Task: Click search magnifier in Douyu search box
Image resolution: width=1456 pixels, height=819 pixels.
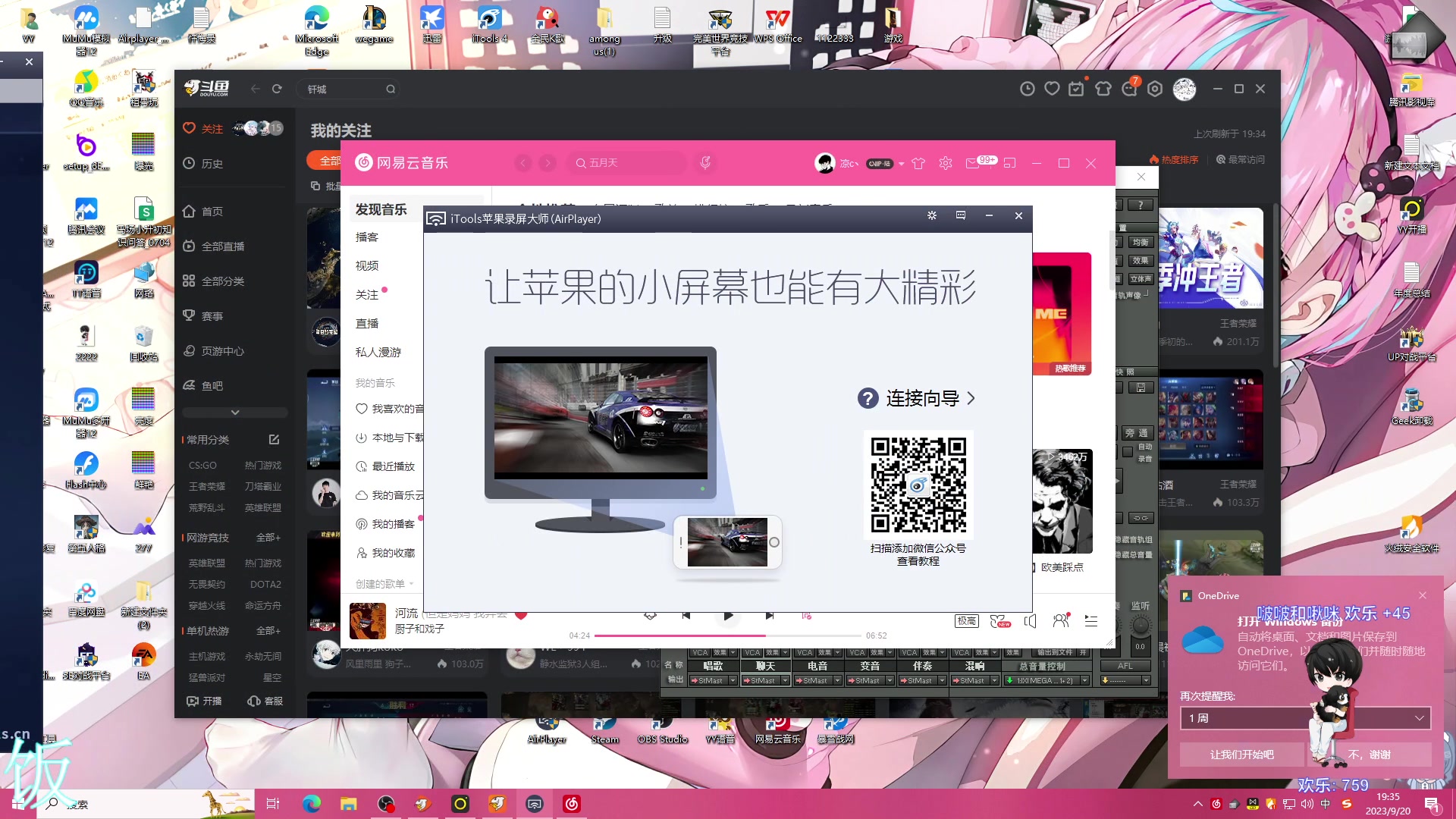Action: click(x=391, y=89)
